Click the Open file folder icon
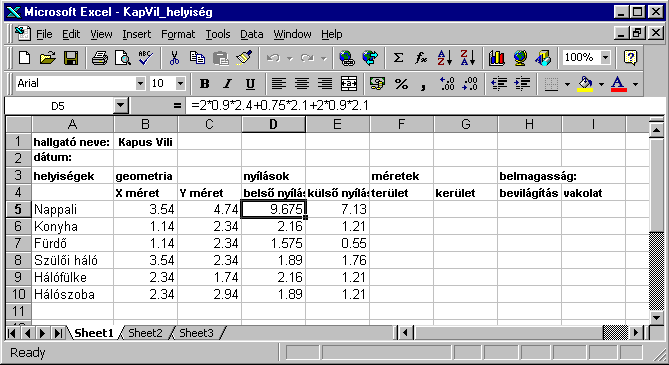Image resolution: width=669 pixels, height=365 pixels. click(48, 58)
